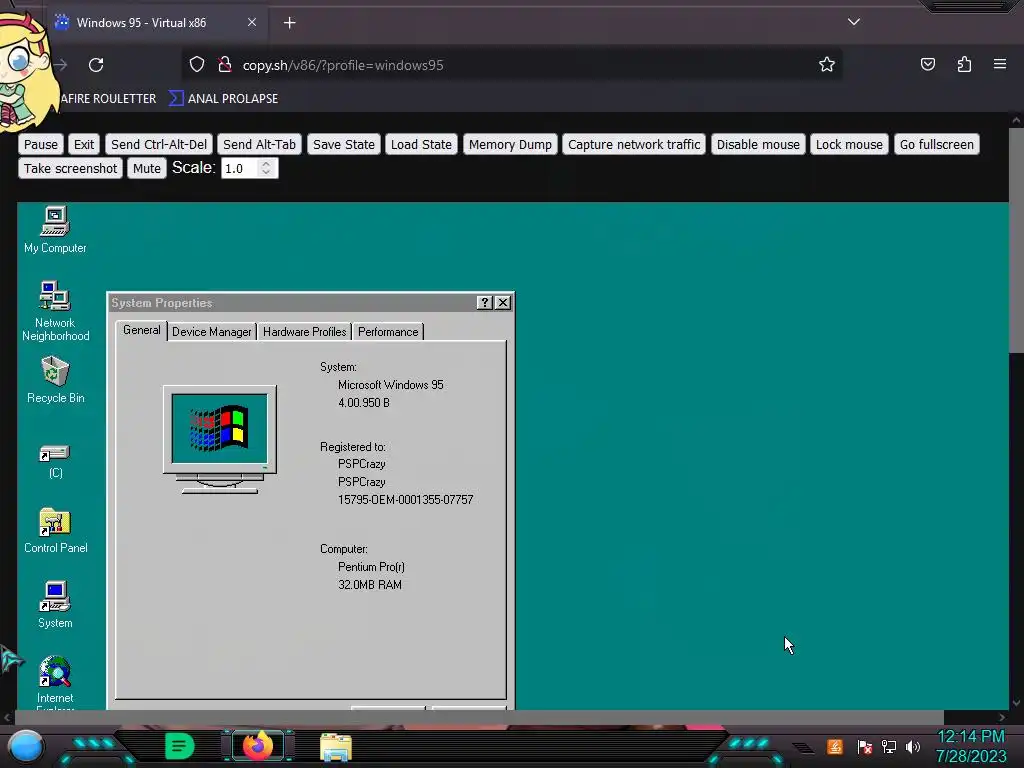
Task: Select the Windows 95 - Virtual x86 tab
Action: (x=155, y=23)
